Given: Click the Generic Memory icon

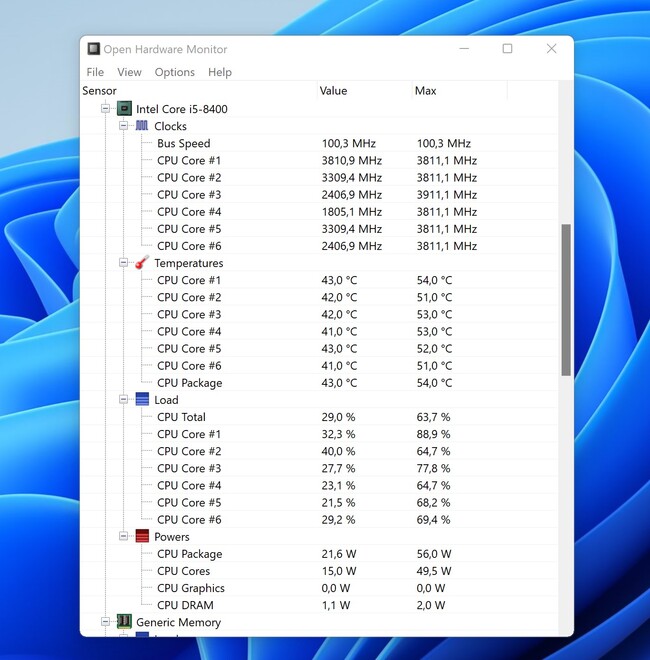Looking at the screenshot, I should click(124, 622).
